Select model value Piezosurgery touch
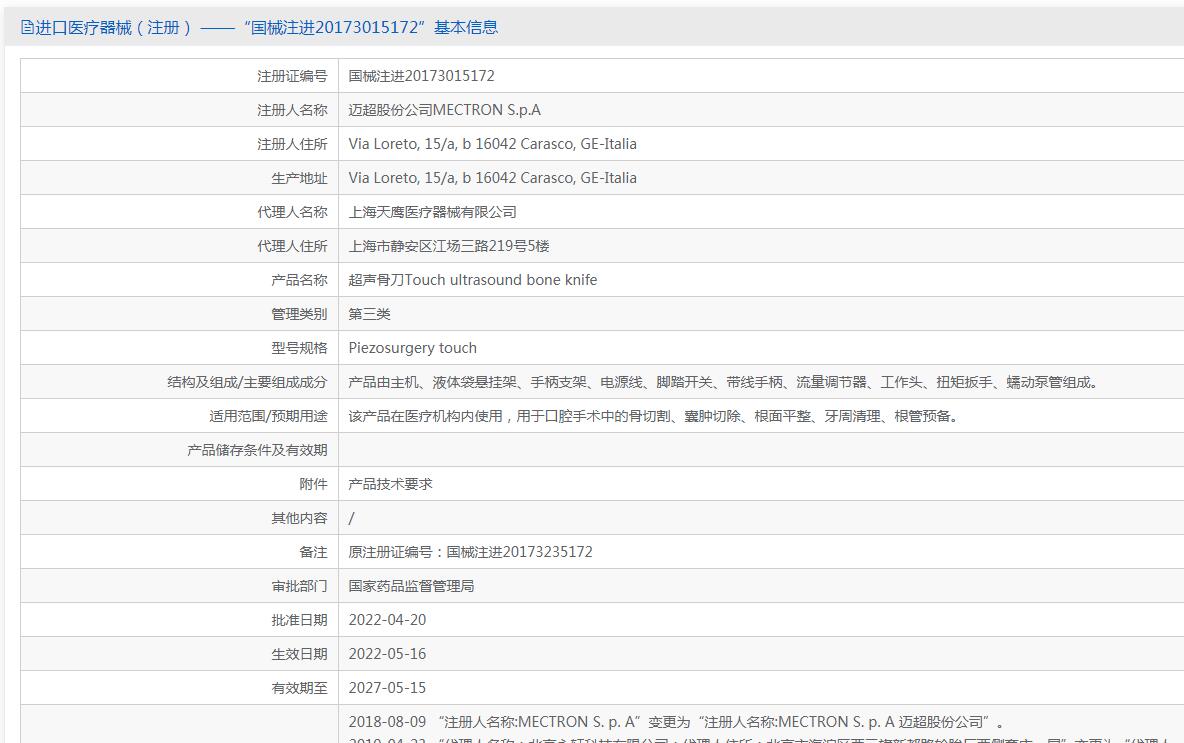 [x=412, y=348]
